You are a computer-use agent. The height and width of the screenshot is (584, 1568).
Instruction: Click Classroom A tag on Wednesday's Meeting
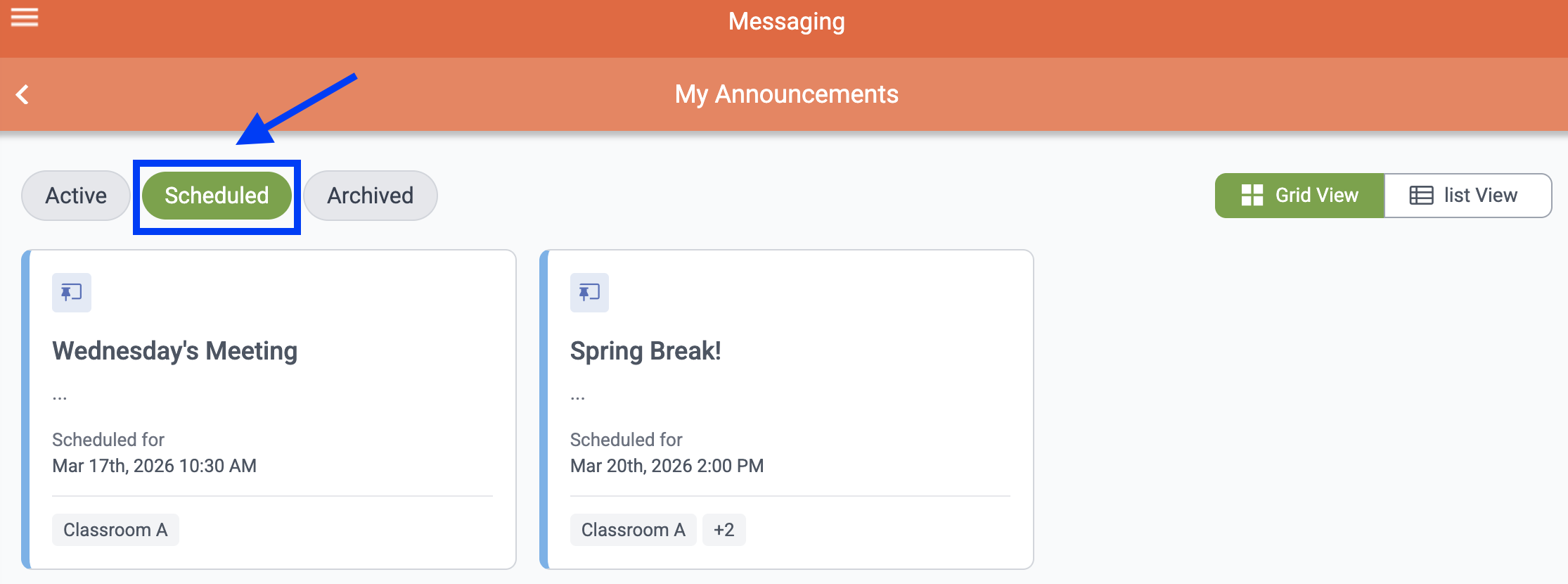click(x=115, y=530)
